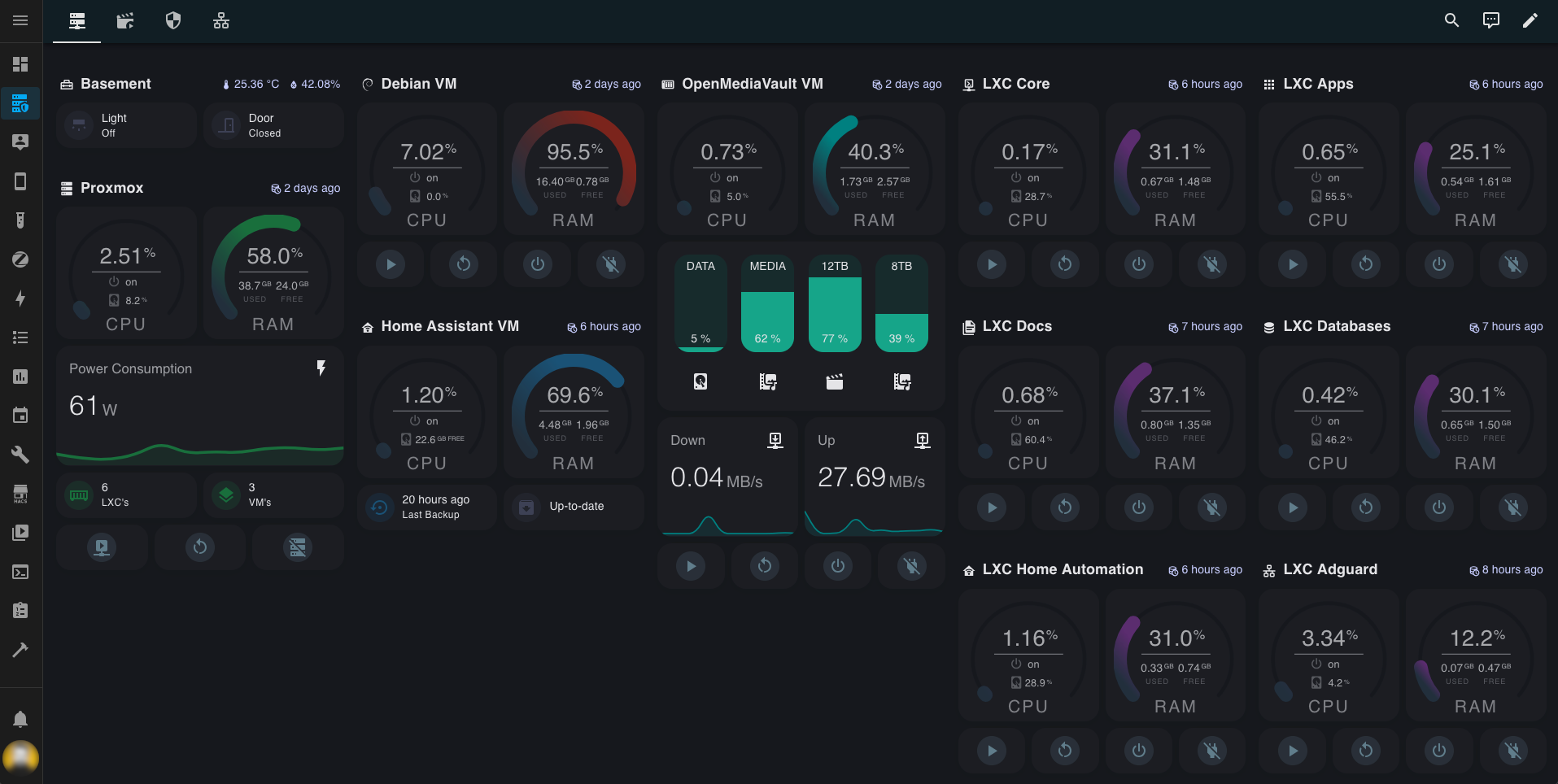The height and width of the screenshot is (784, 1558).
Task: Click the 3 VM's count tile
Action: (273, 494)
